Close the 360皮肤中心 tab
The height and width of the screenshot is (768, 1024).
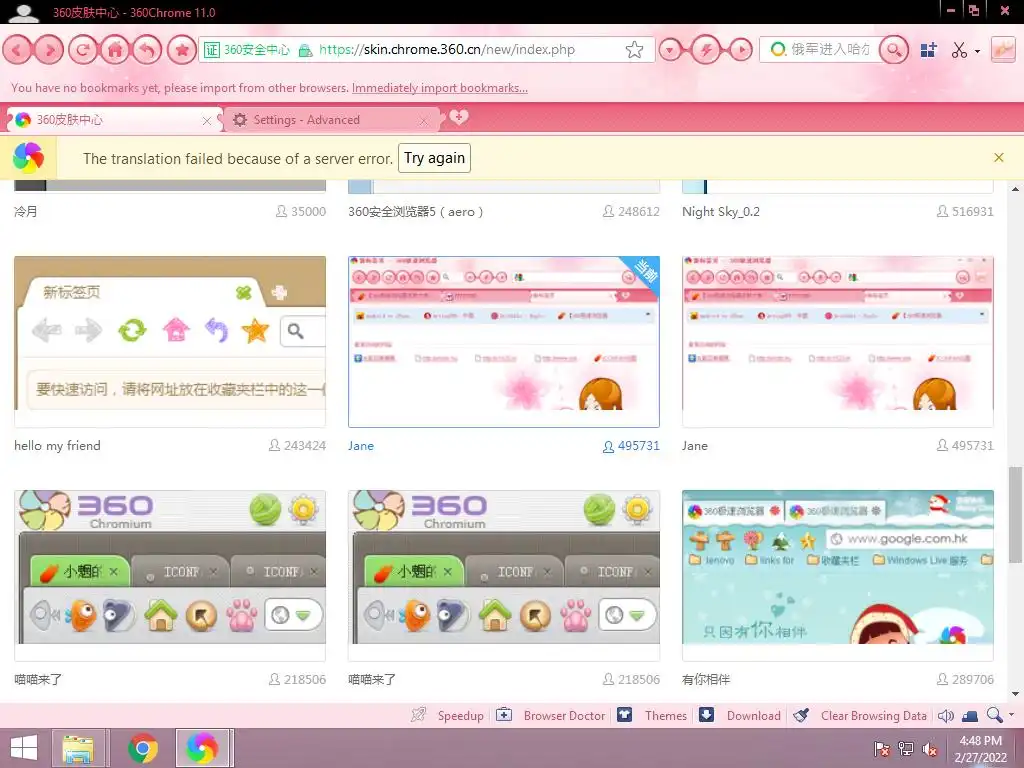pyautogui.click(x=206, y=121)
